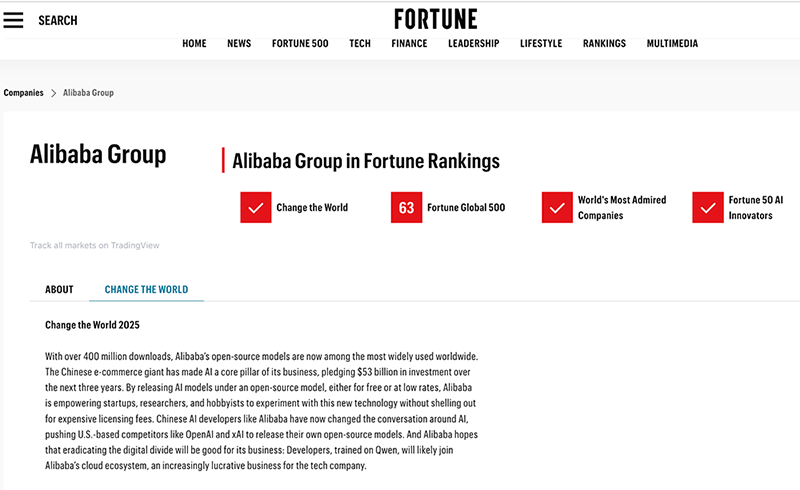
Task: Click the Fortune 50 AI Innovators checkmark icon
Action: point(708,207)
